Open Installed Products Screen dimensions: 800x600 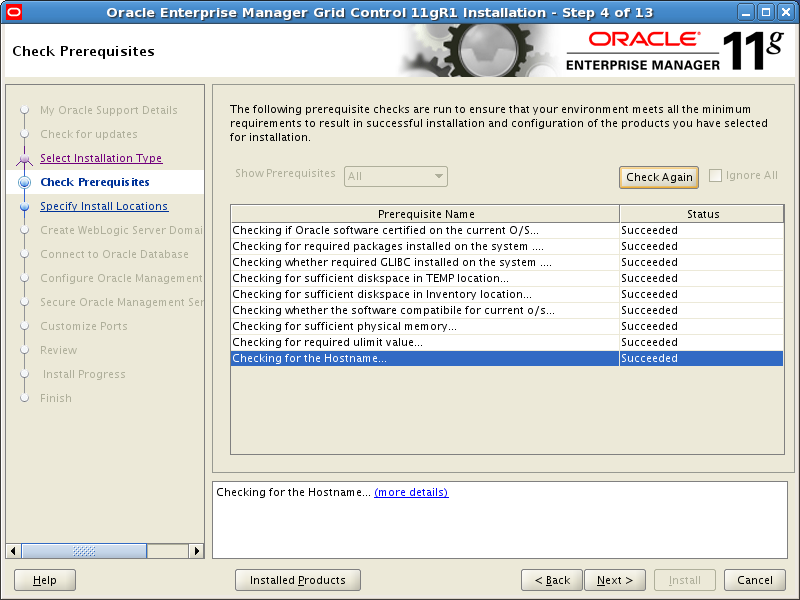(x=297, y=580)
